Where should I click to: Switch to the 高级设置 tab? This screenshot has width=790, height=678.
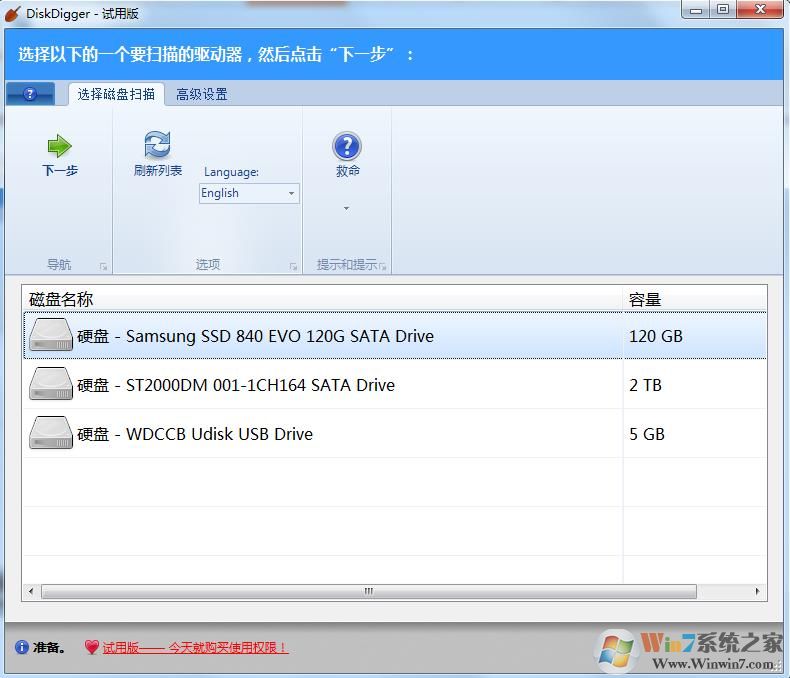202,94
